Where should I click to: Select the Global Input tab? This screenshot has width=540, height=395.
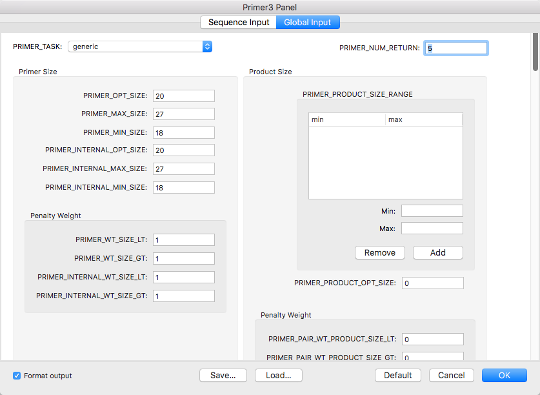pyautogui.click(x=308, y=22)
